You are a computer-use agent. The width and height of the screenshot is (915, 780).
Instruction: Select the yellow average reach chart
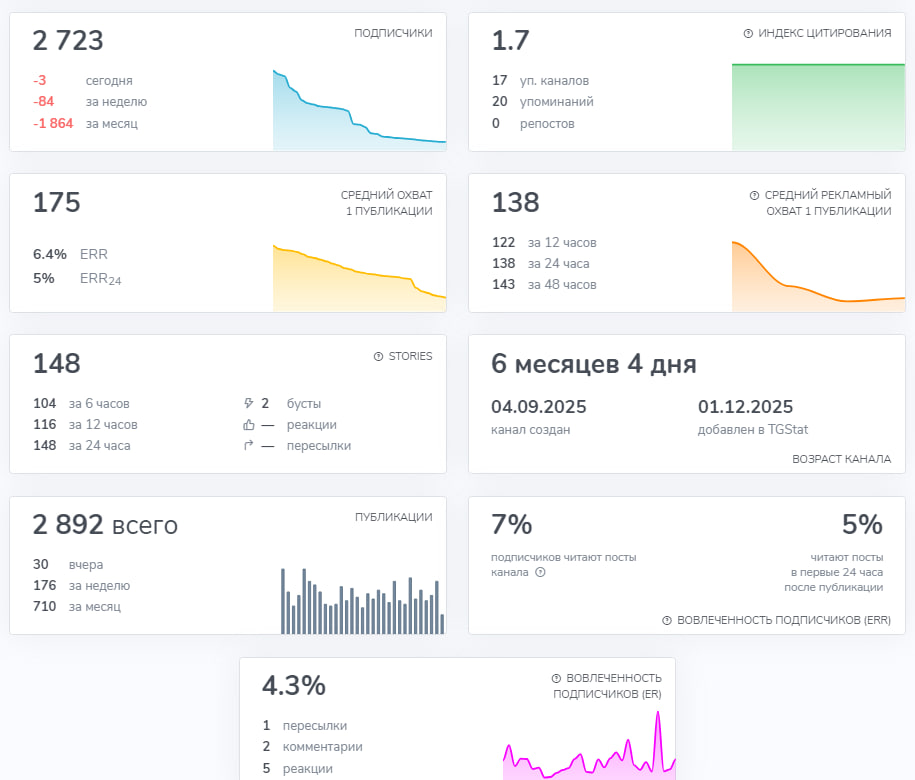[358, 275]
